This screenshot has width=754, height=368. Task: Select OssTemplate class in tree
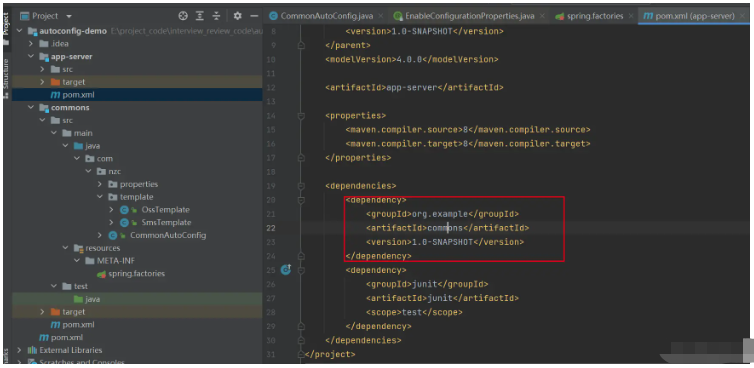pyautogui.click(x=154, y=210)
